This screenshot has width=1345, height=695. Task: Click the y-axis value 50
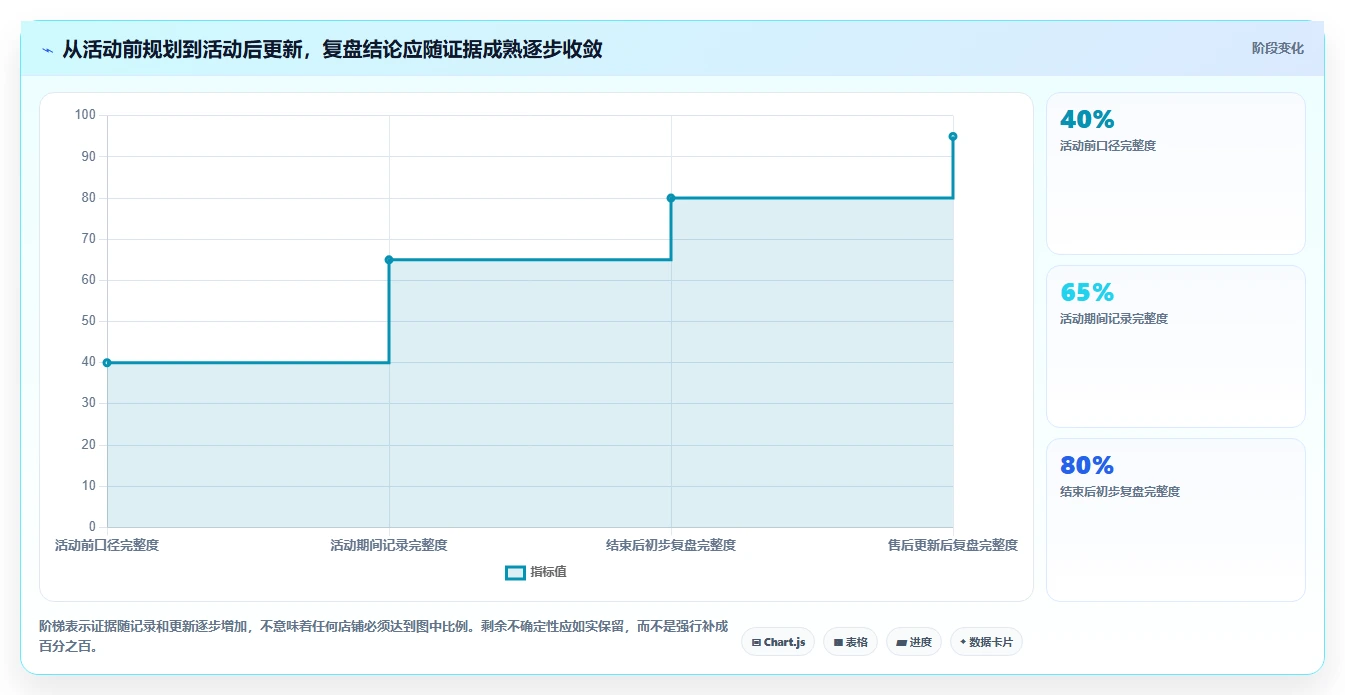pyautogui.click(x=89, y=321)
